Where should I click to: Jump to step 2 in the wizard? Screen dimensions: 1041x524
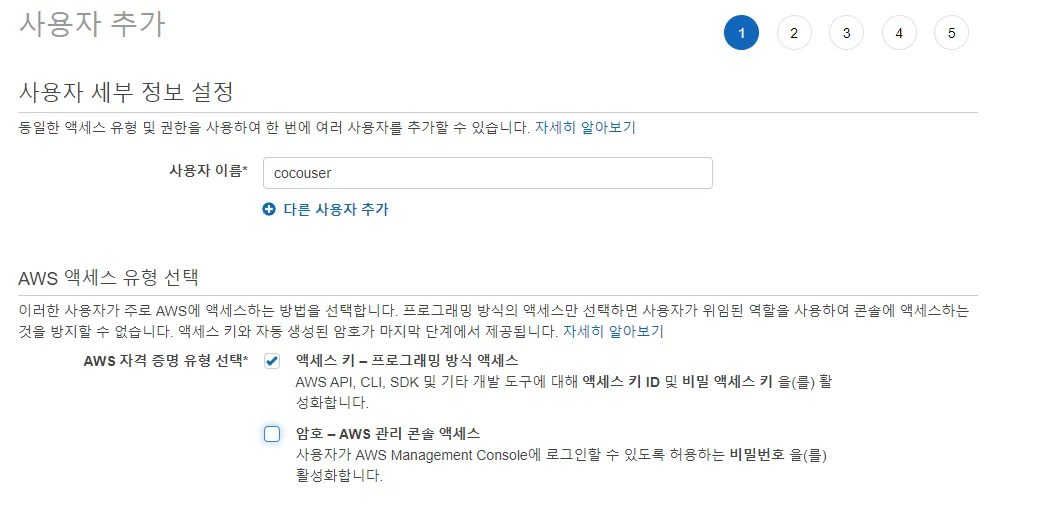click(794, 33)
